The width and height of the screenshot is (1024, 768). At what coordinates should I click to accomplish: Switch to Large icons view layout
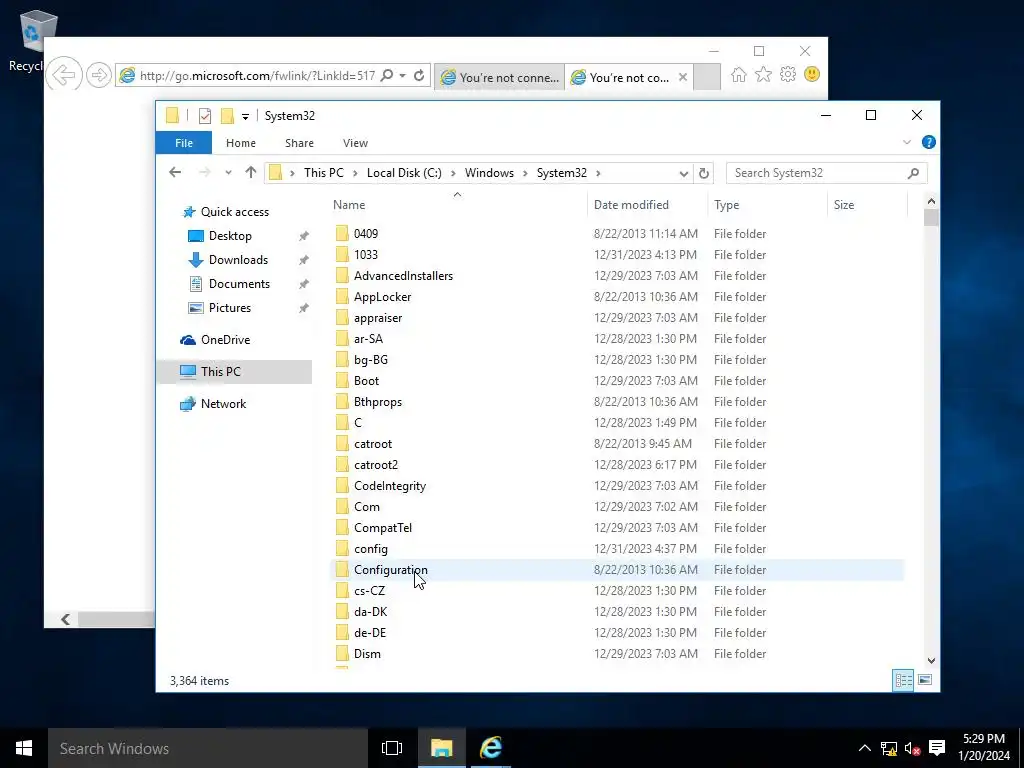pos(925,680)
